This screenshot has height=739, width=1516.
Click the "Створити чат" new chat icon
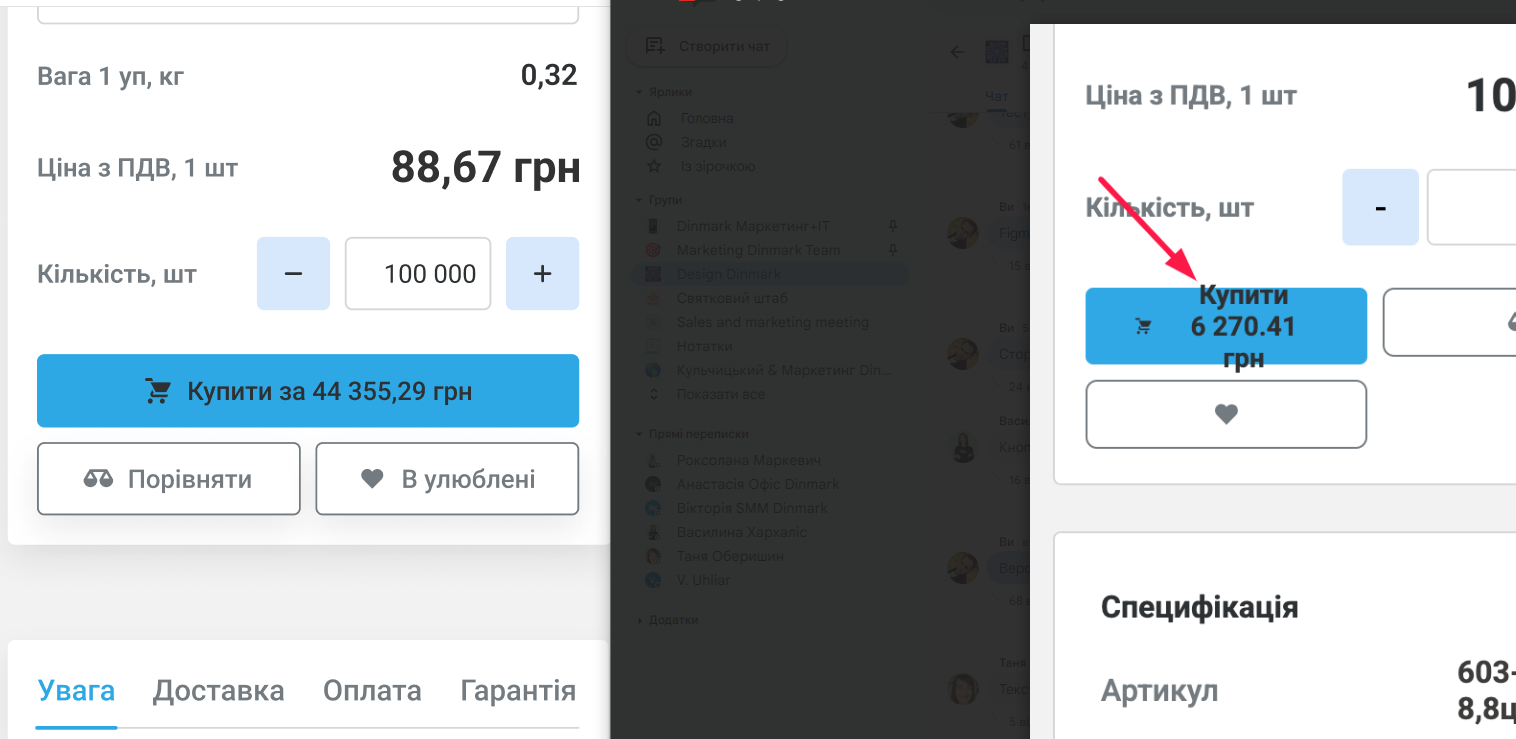point(656,46)
